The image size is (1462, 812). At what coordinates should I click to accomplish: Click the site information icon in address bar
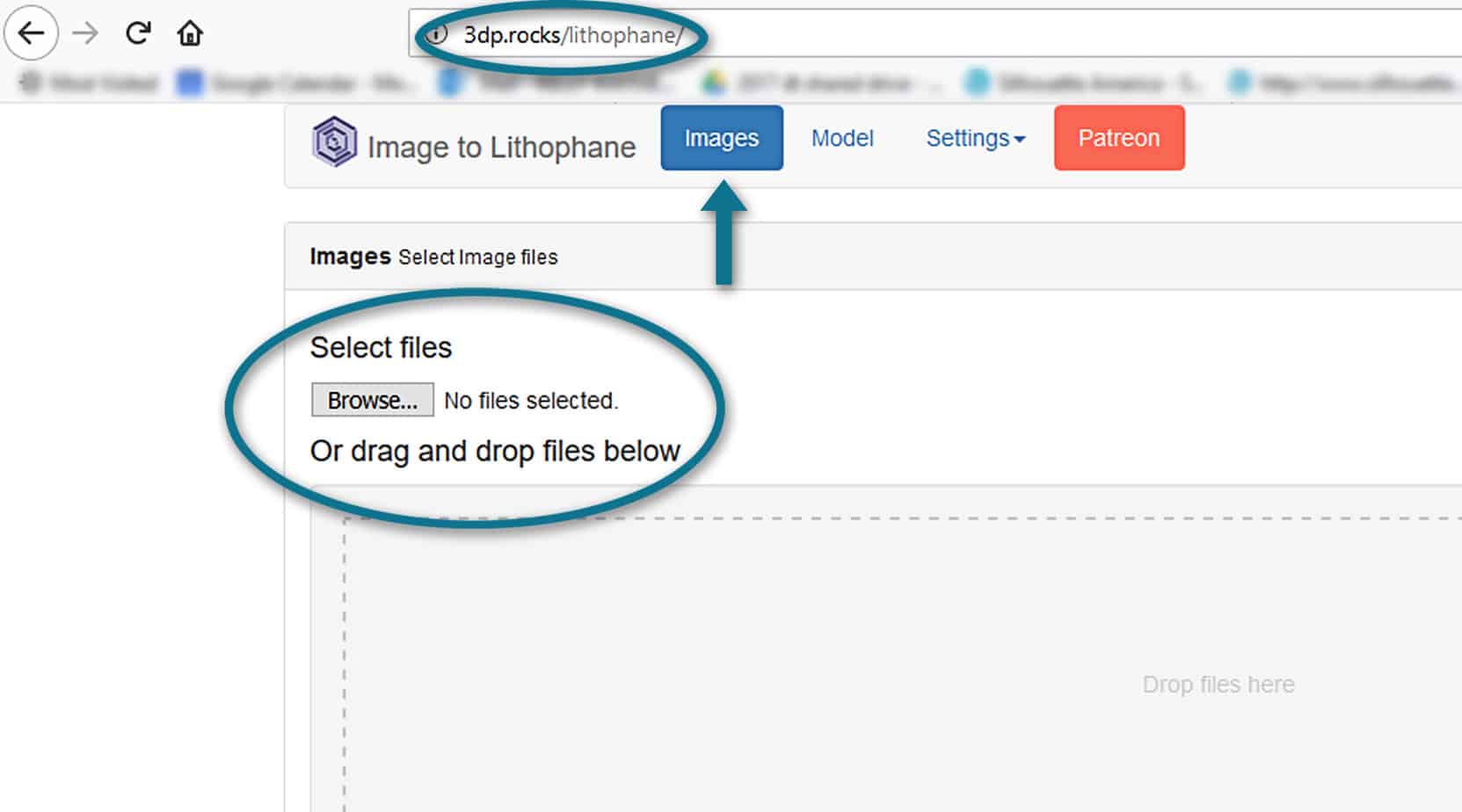tap(437, 35)
